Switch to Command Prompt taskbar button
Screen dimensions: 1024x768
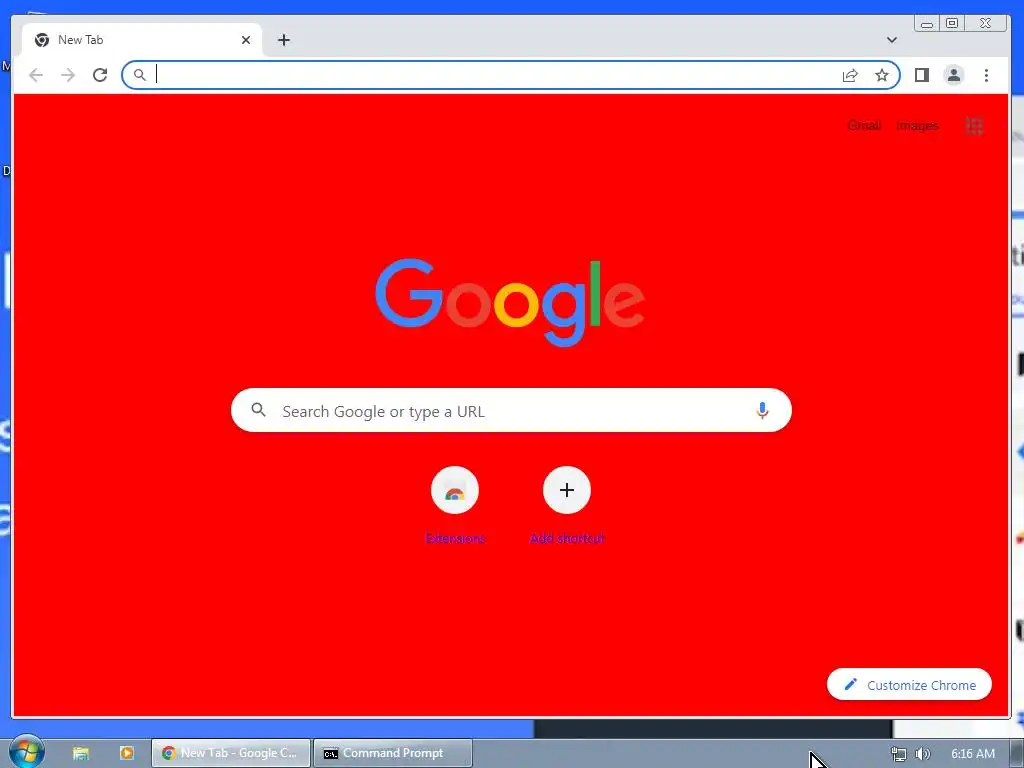coord(392,753)
